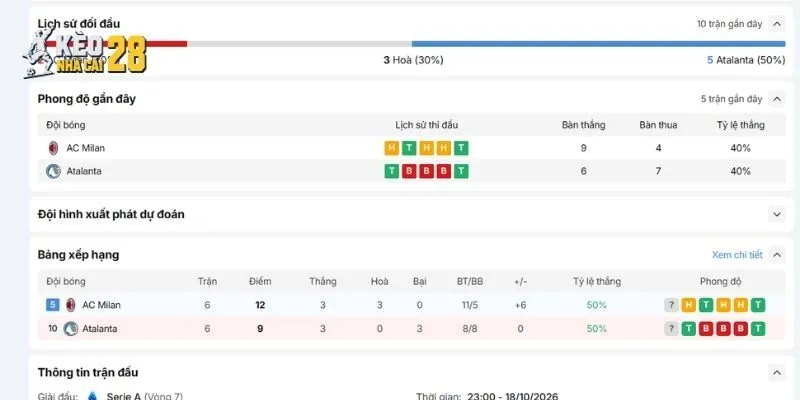Open Atalanta name in standings table
This screenshot has height=400, width=800.
(100, 329)
